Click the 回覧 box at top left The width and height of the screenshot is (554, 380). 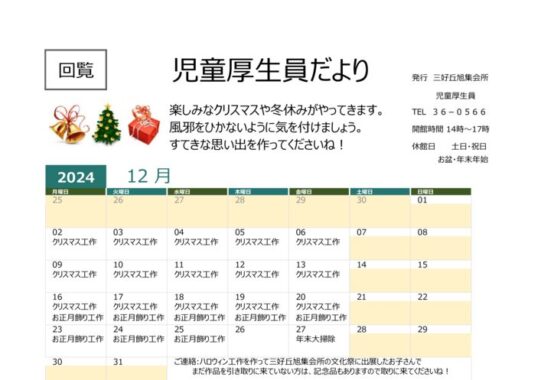pos(76,70)
